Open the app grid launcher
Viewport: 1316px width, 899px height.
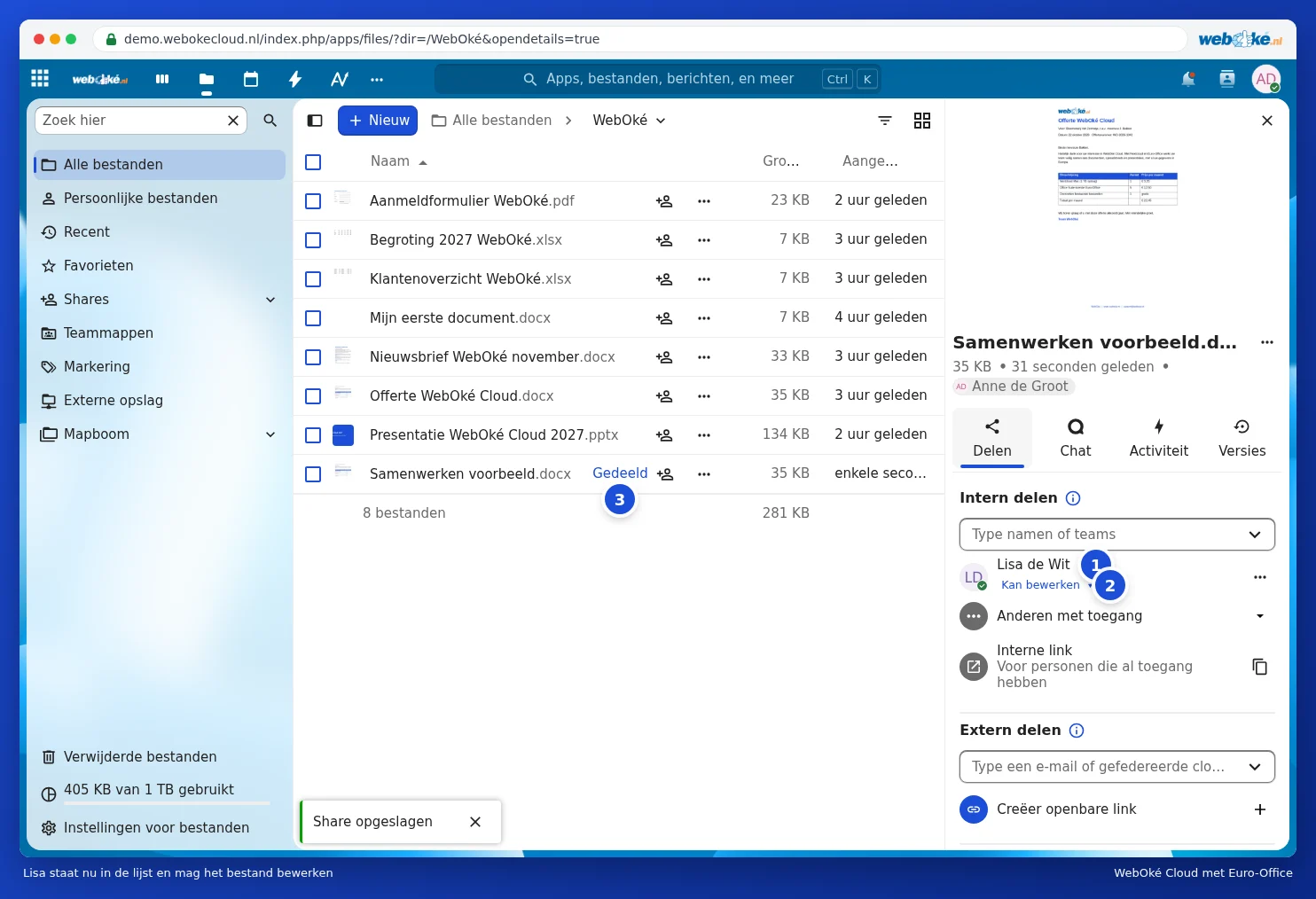pyautogui.click(x=40, y=78)
